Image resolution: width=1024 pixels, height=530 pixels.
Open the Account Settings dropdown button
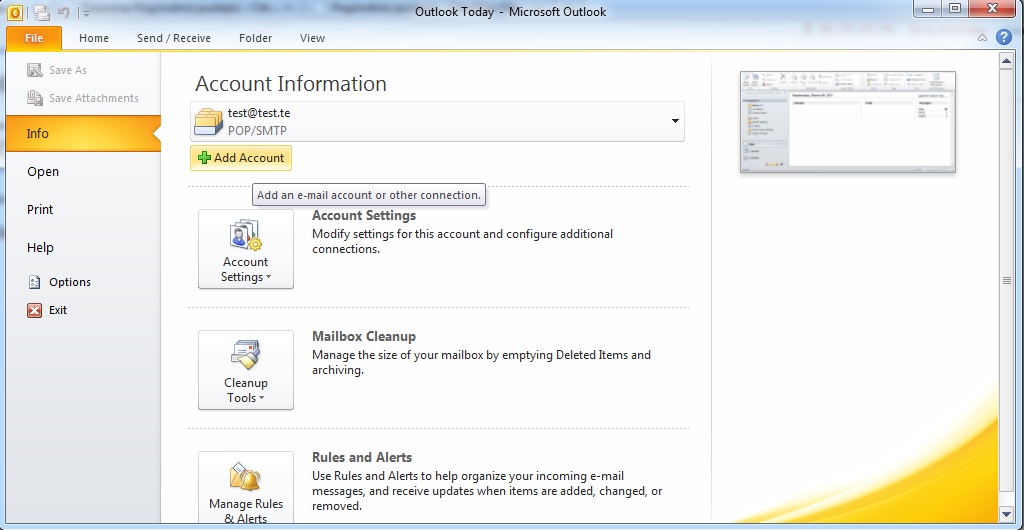246,249
